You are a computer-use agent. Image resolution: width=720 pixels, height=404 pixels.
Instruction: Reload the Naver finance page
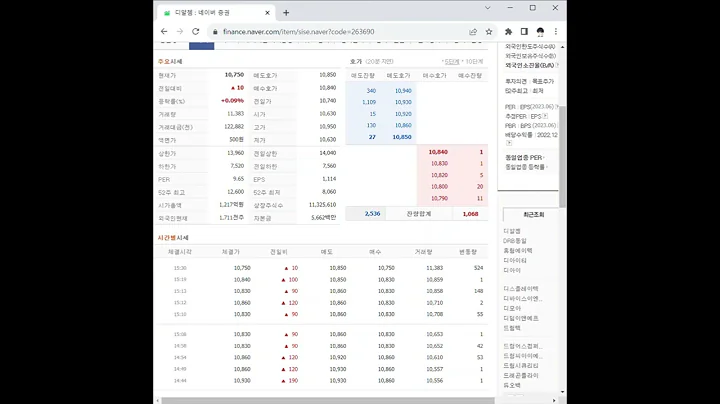coord(196,32)
